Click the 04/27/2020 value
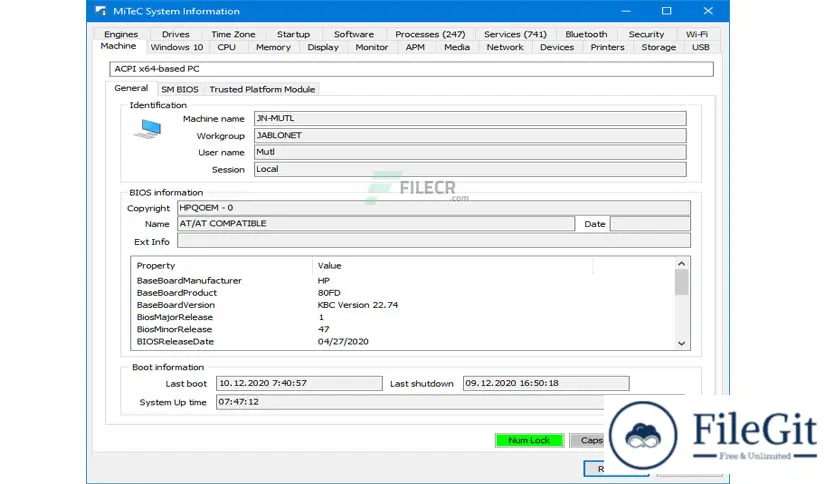The image size is (836, 484). [343, 342]
